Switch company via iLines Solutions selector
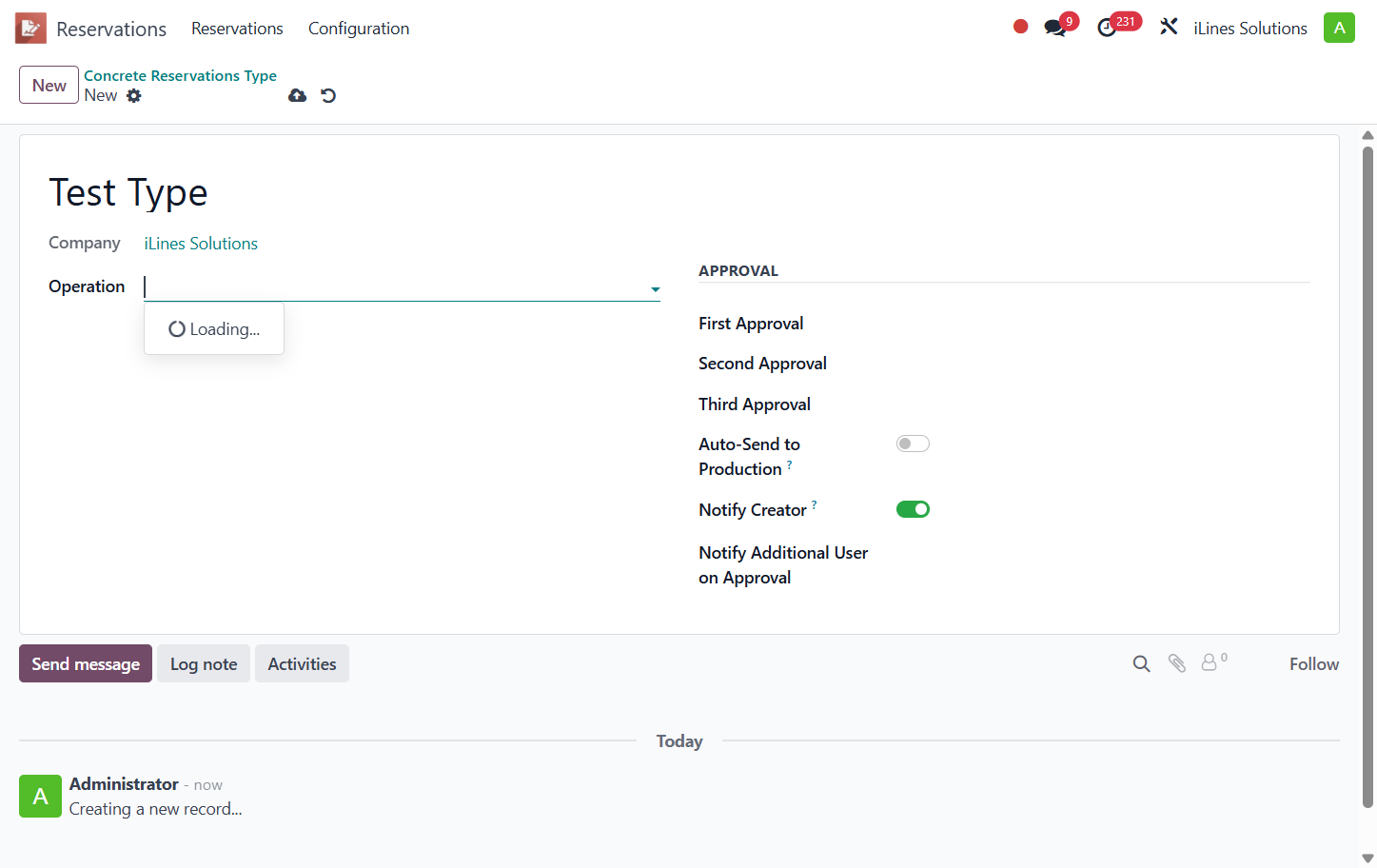 click(1249, 29)
